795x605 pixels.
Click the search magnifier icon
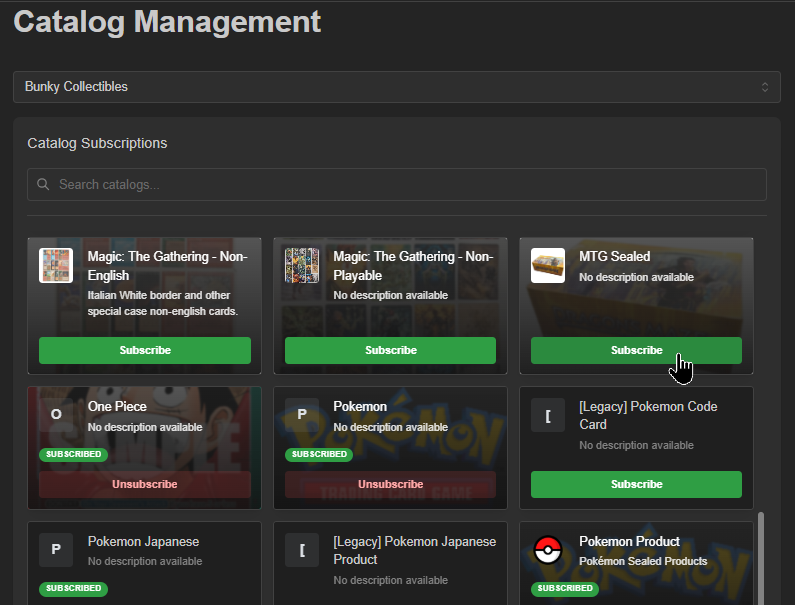tap(43, 184)
